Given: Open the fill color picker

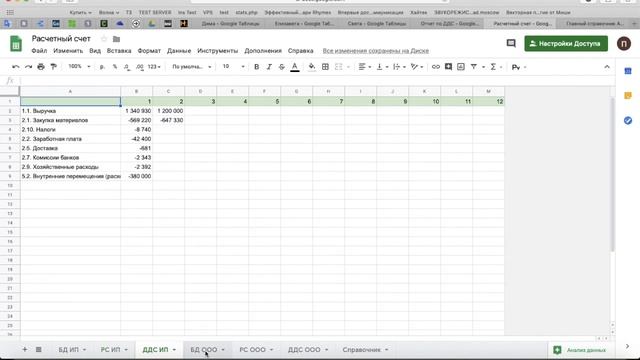Looking at the screenshot, I should click(312, 67).
